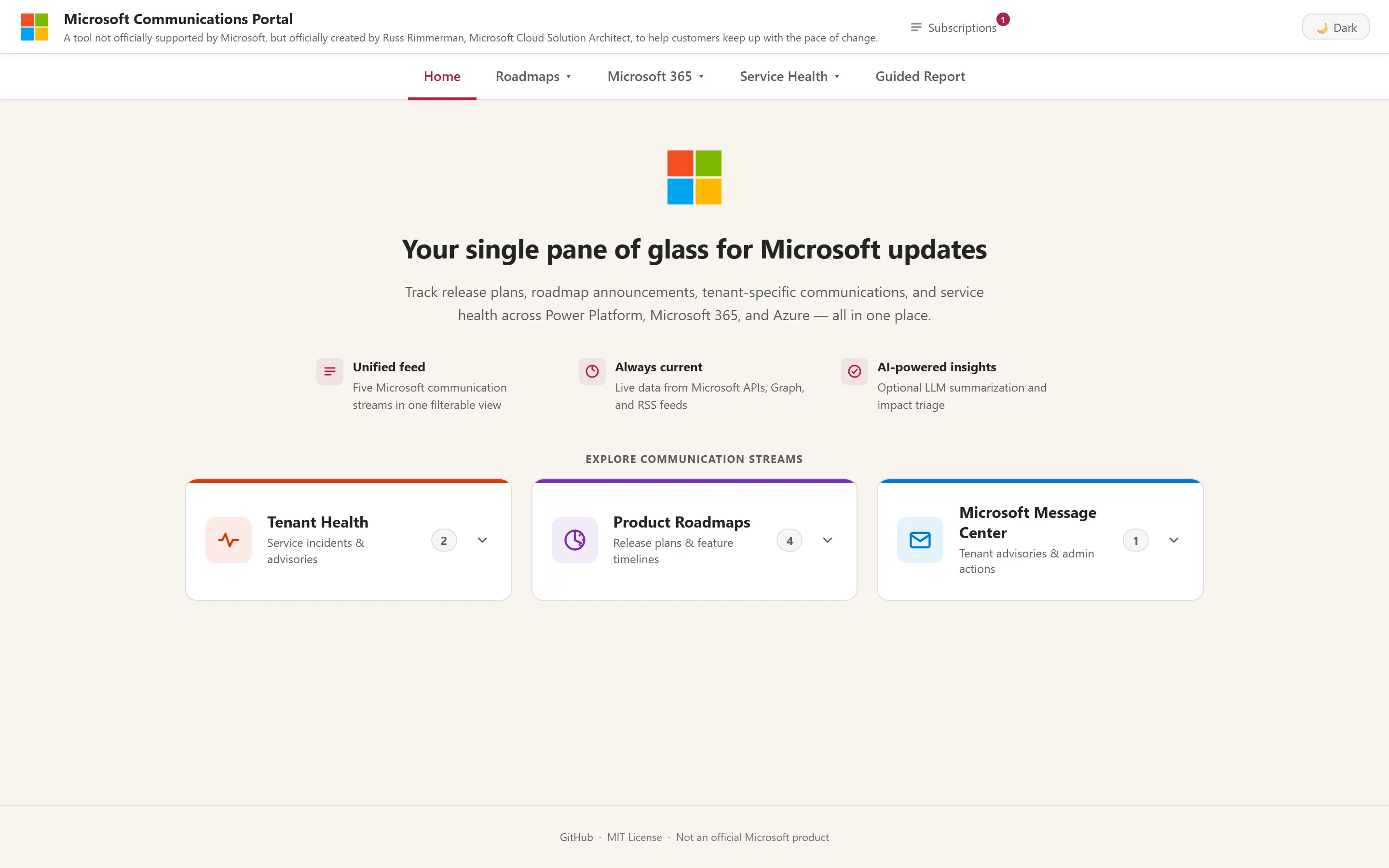Click the Always current clock icon
This screenshot has height=868, width=1389.
point(592,371)
